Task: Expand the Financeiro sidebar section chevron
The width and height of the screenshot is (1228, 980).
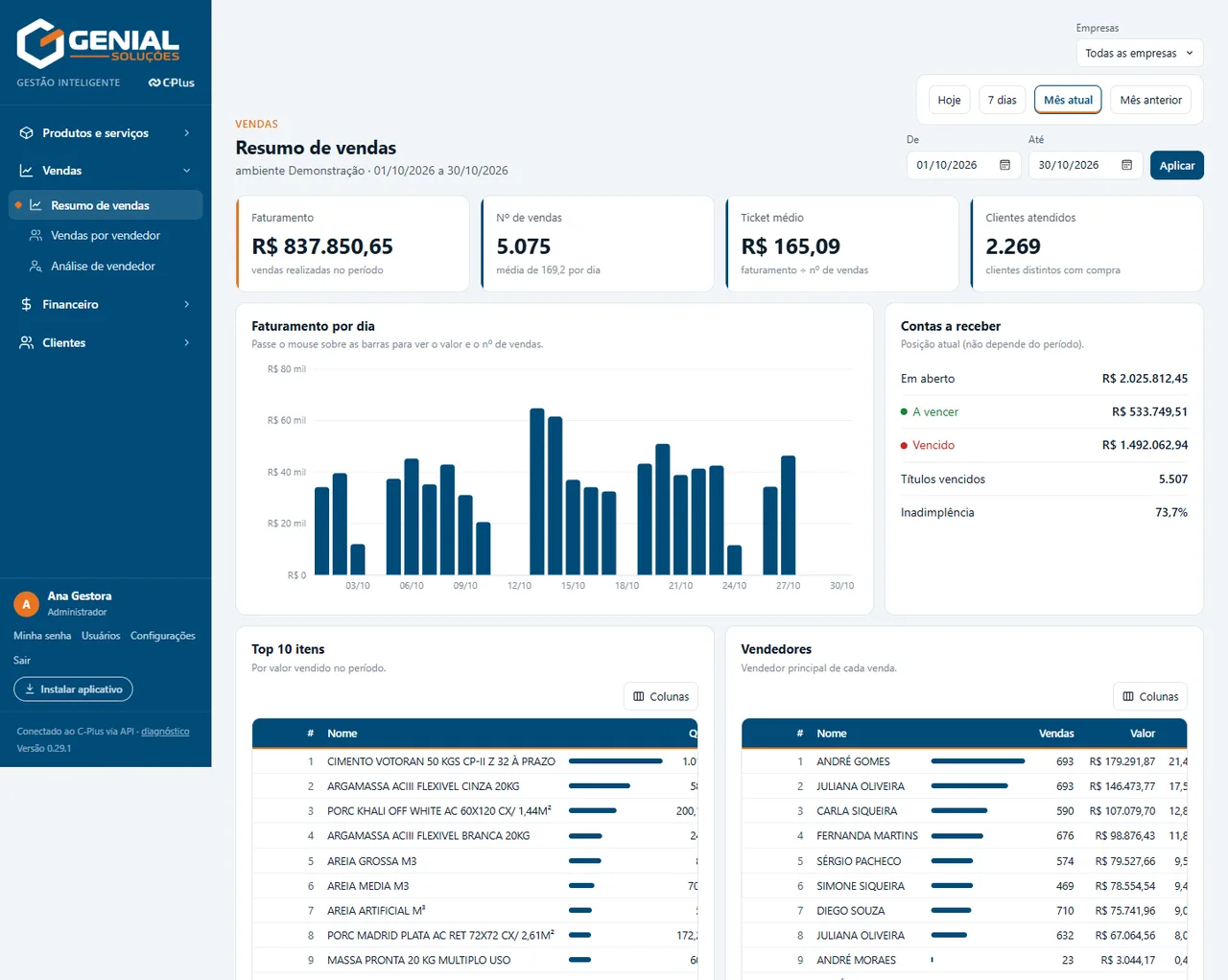Action: [x=186, y=304]
